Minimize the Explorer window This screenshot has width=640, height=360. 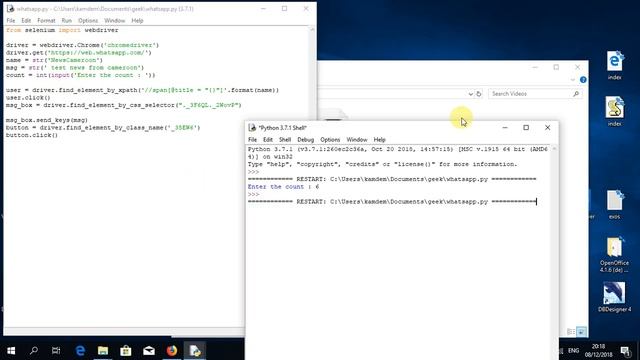535,67
